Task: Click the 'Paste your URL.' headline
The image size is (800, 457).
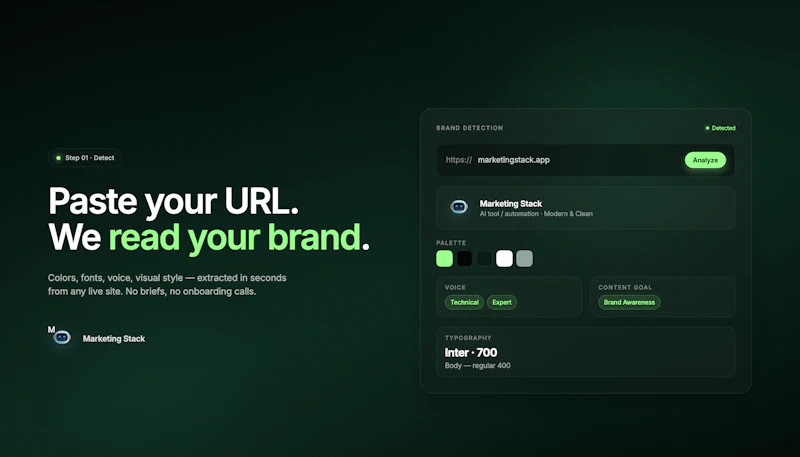Action: 173,201
